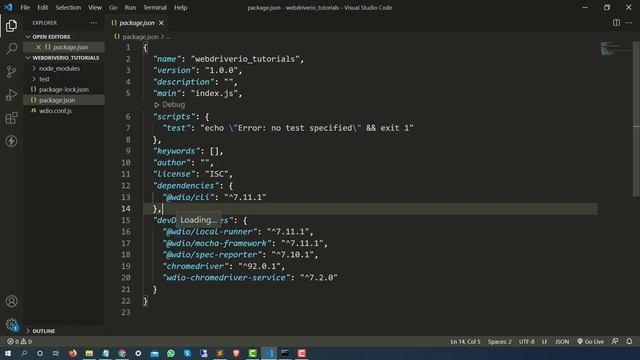Click LF end of line setting
The width and height of the screenshot is (640, 360).
coord(544,341)
